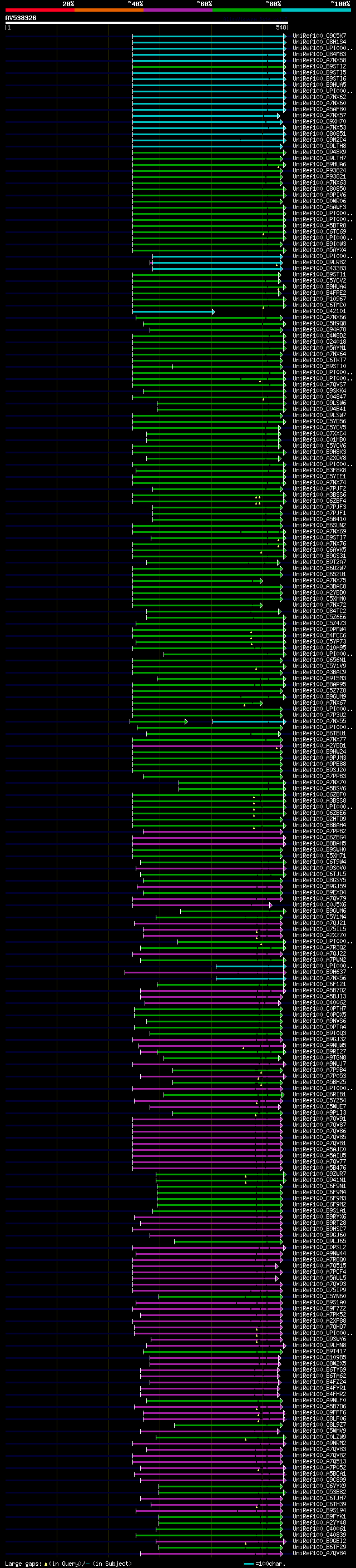
Task: Select hit label UniRef100_A7NX58
Action: [x=319, y=60]
